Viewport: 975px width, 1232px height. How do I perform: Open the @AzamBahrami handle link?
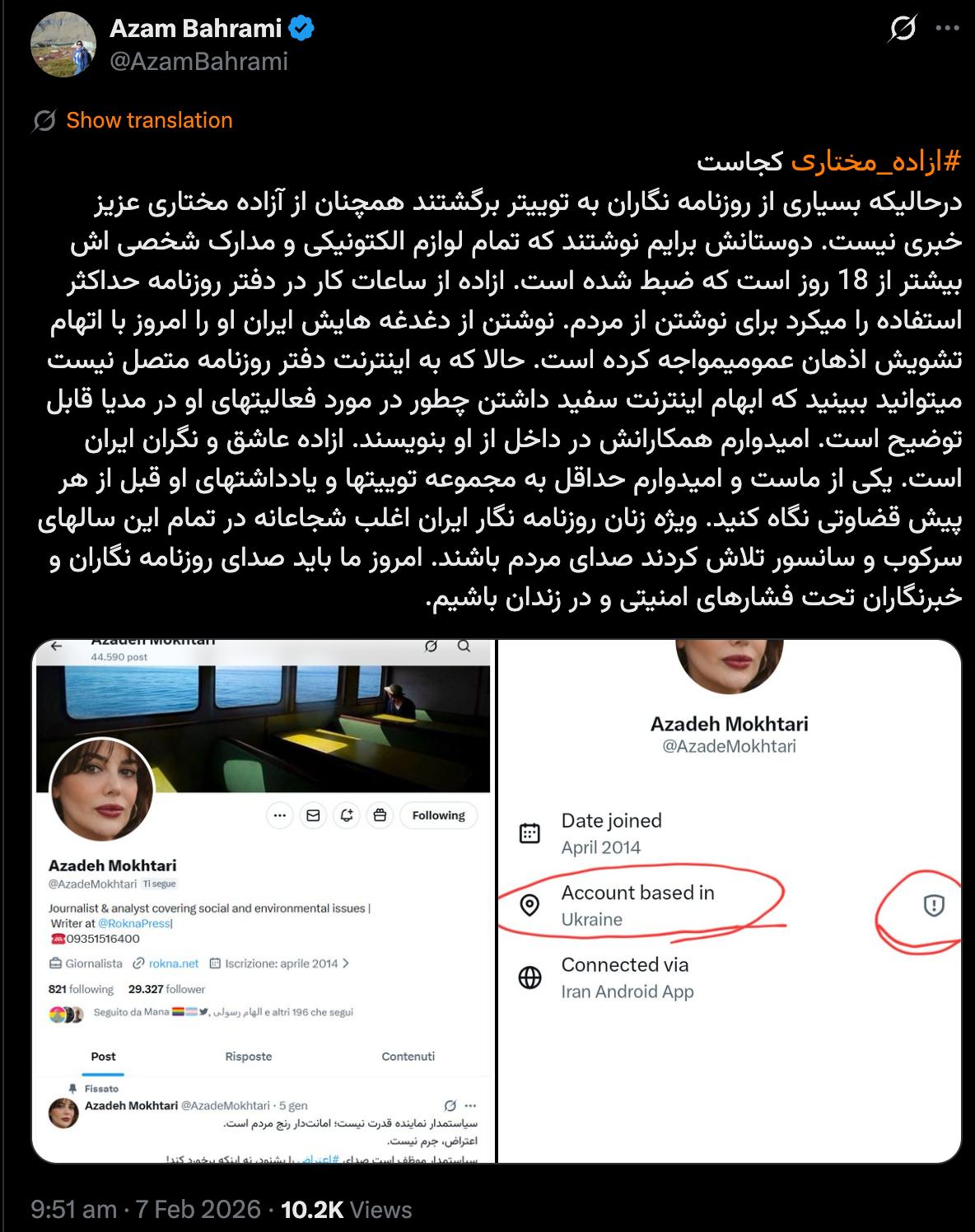click(x=198, y=62)
